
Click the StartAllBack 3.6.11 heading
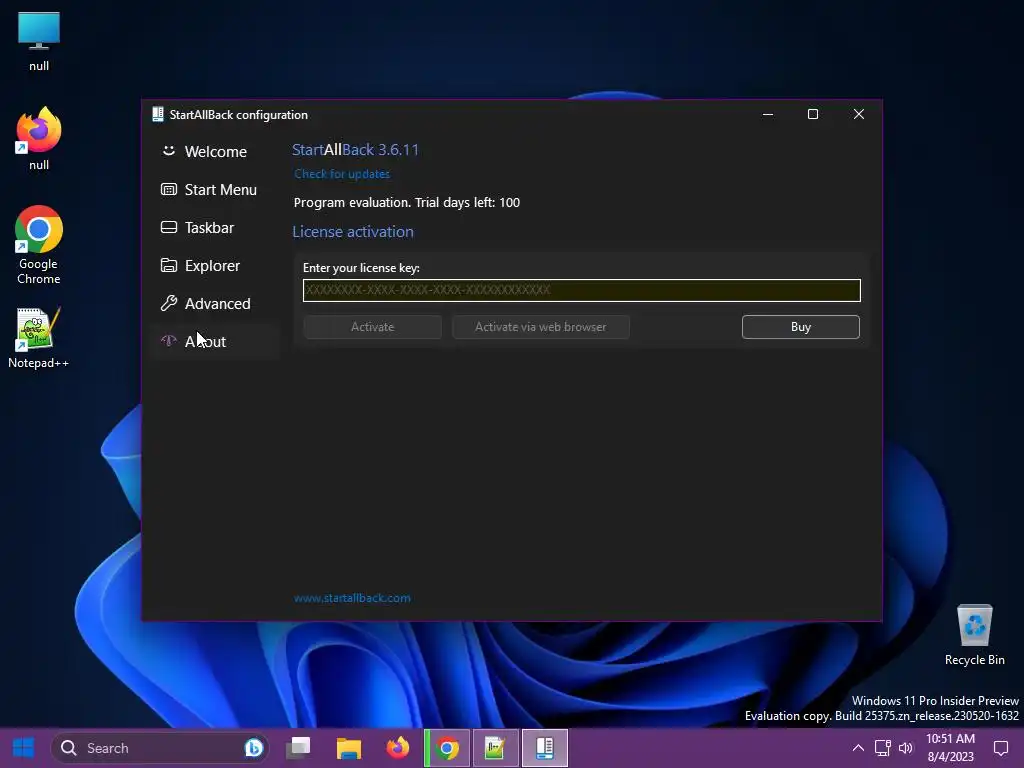tap(355, 150)
